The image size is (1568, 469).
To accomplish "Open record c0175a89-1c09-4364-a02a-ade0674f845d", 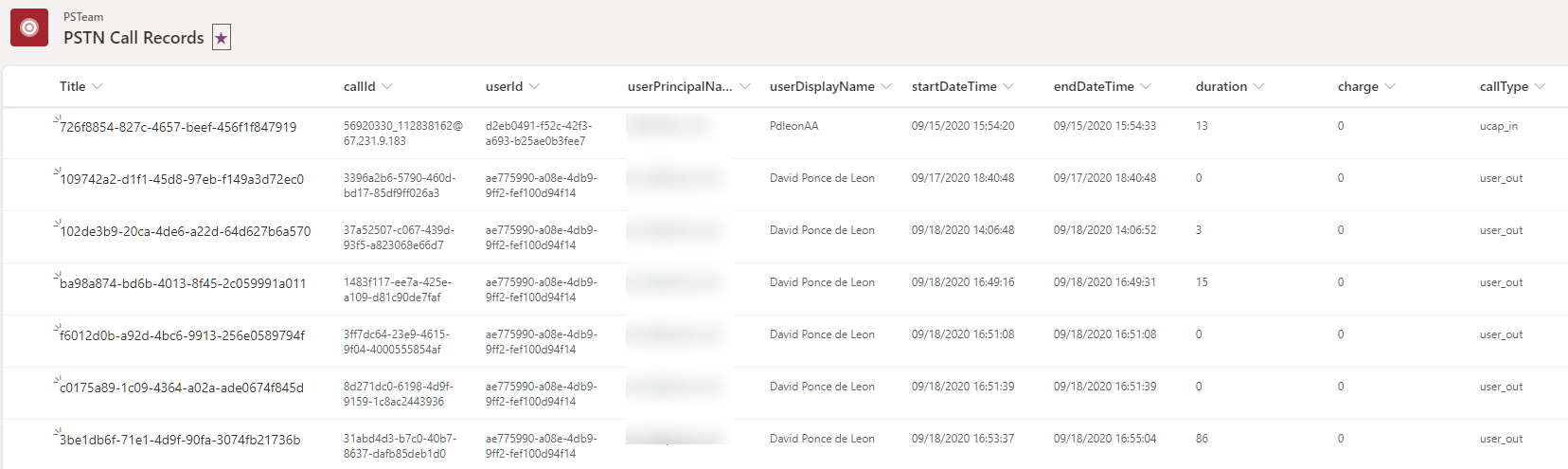I will pyautogui.click(x=182, y=388).
